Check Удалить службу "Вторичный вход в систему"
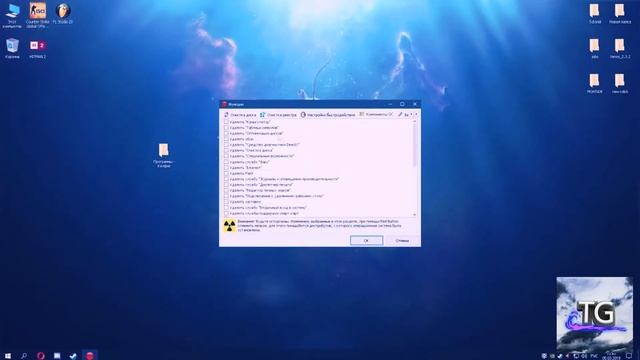640x360 pixels. pyautogui.click(x=226, y=208)
